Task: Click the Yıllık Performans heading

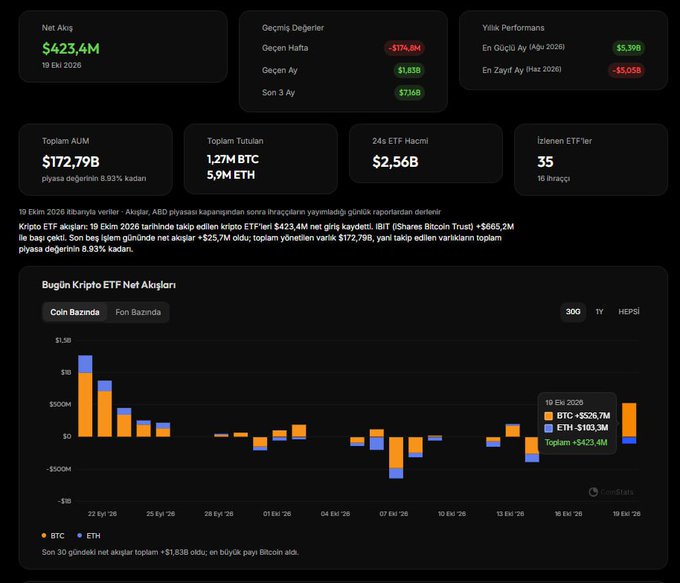Action: (513, 28)
